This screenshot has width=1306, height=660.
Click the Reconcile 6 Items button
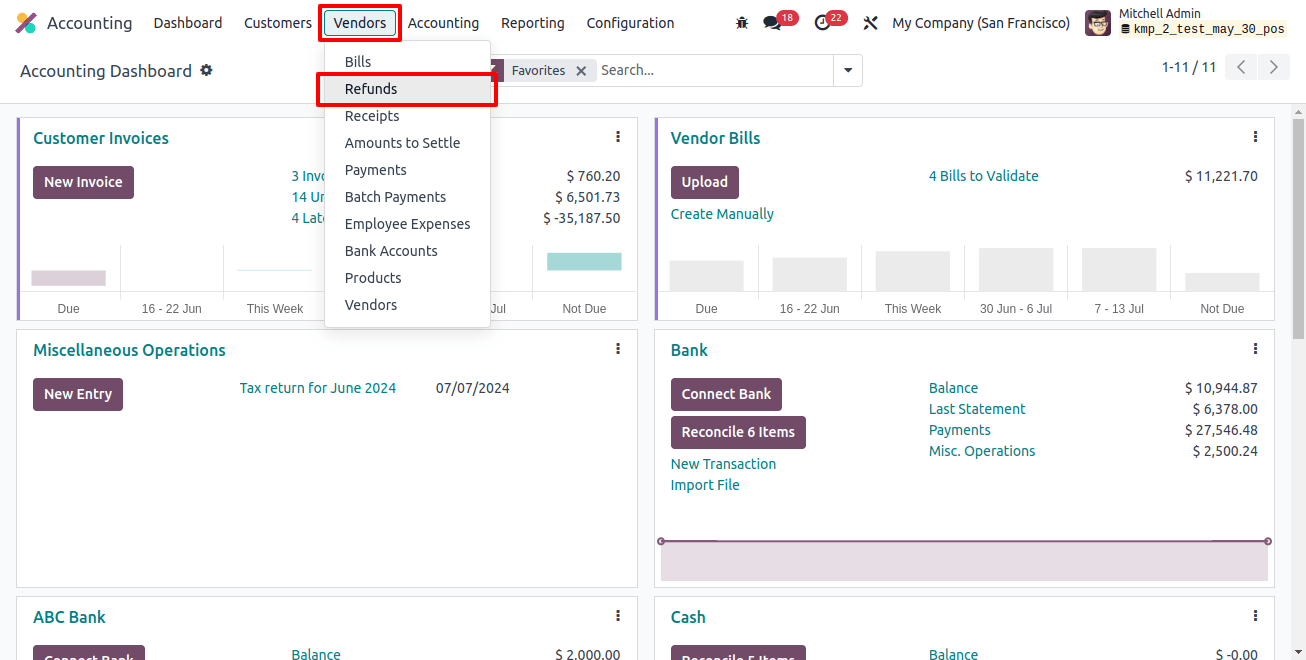(738, 432)
